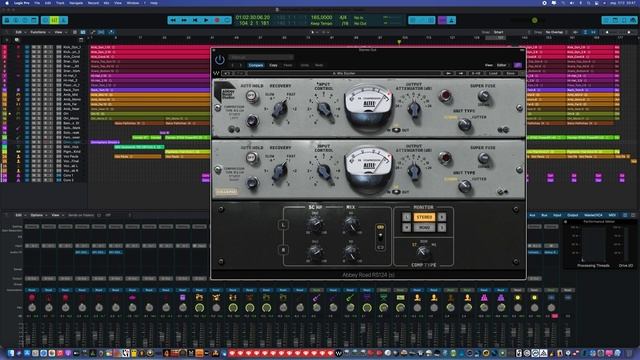Click Save in the Waves toolbar
Screen dimensions: 640x360
[510, 73]
